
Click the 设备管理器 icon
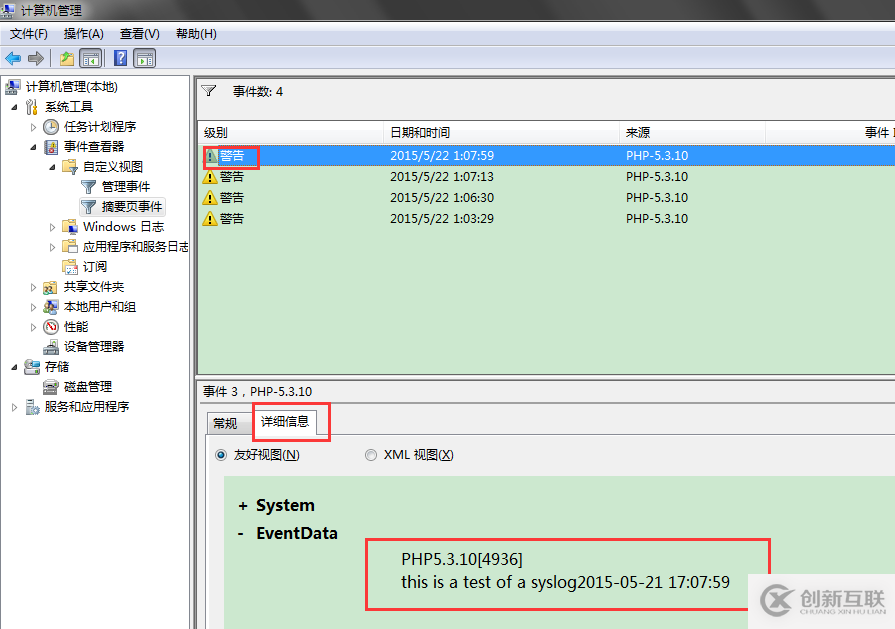tap(51, 347)
